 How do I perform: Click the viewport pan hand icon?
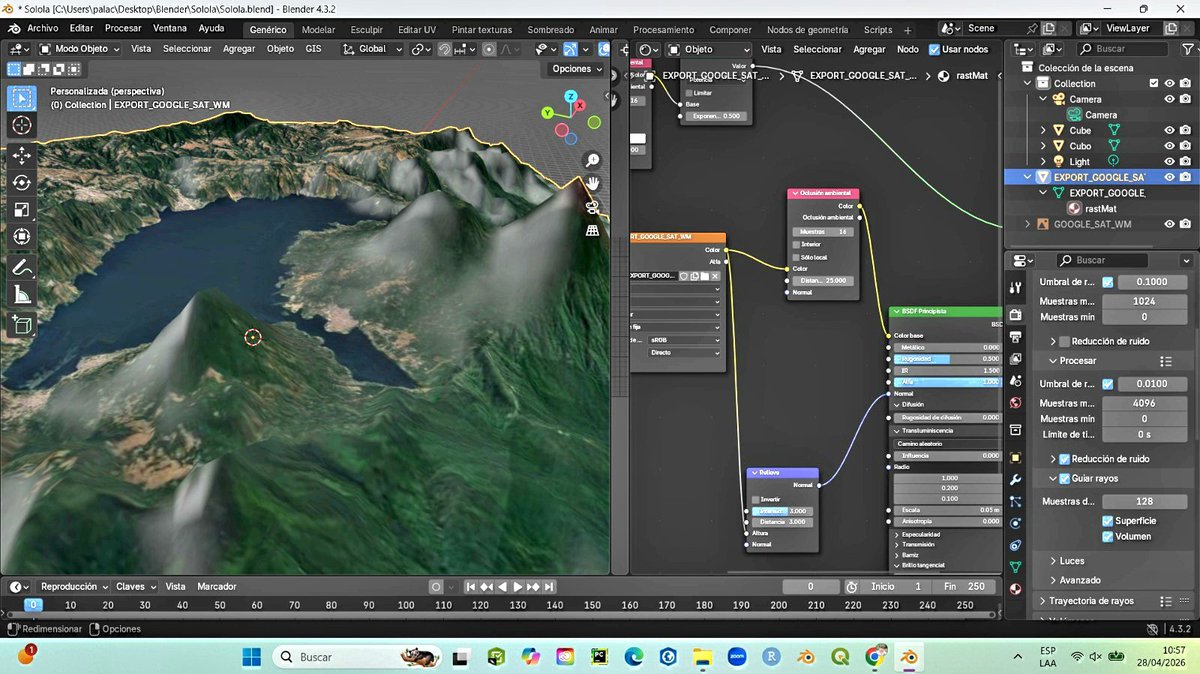pos(593,184)
